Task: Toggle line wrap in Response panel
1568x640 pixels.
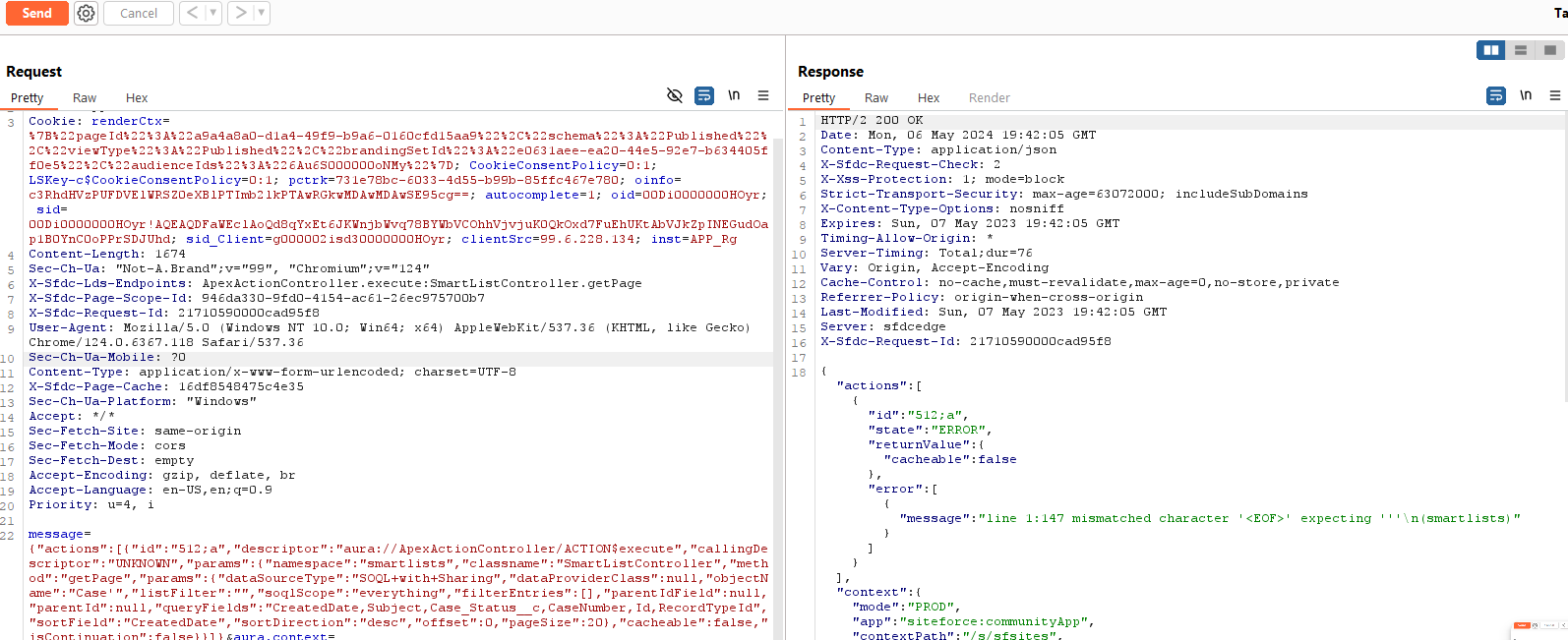Action: (x=1496, y=95)
